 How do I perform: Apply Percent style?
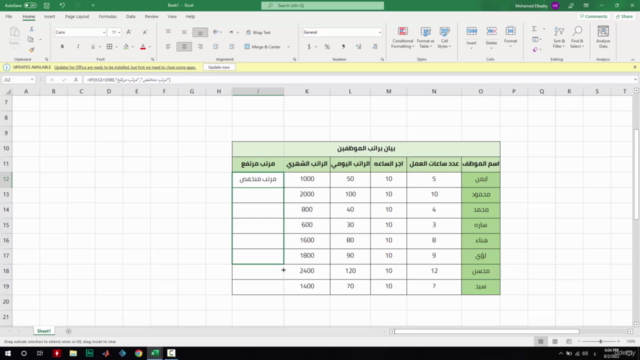click(x=327, y=47)
